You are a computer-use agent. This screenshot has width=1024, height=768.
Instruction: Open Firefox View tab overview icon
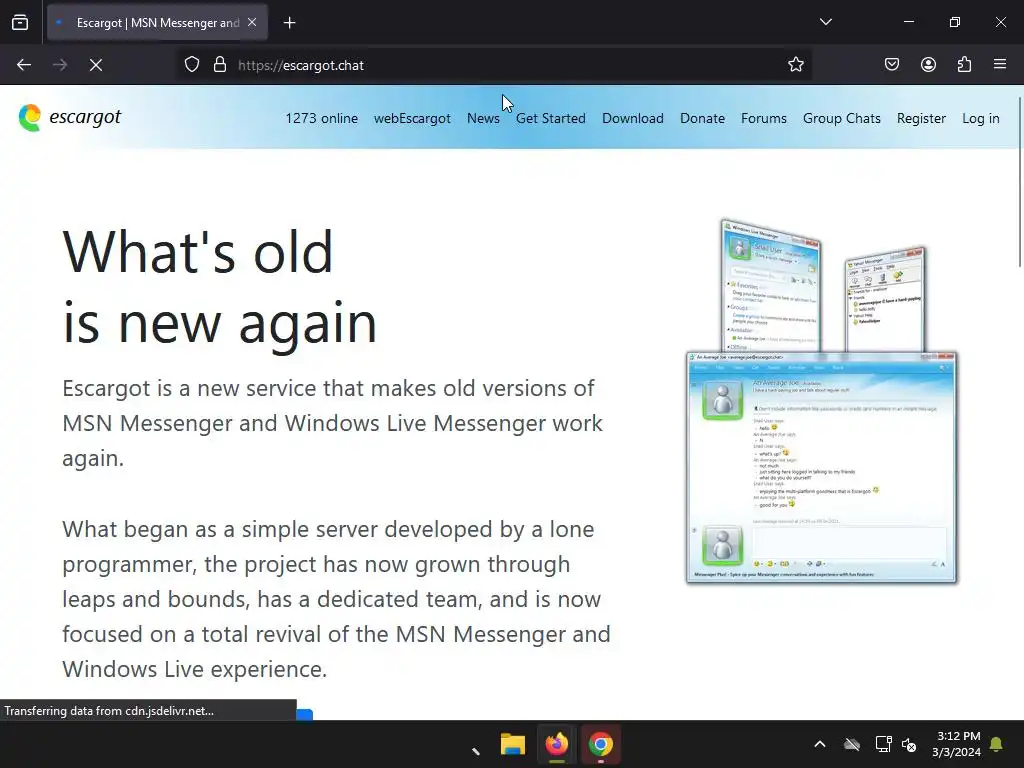coord(20,23)
